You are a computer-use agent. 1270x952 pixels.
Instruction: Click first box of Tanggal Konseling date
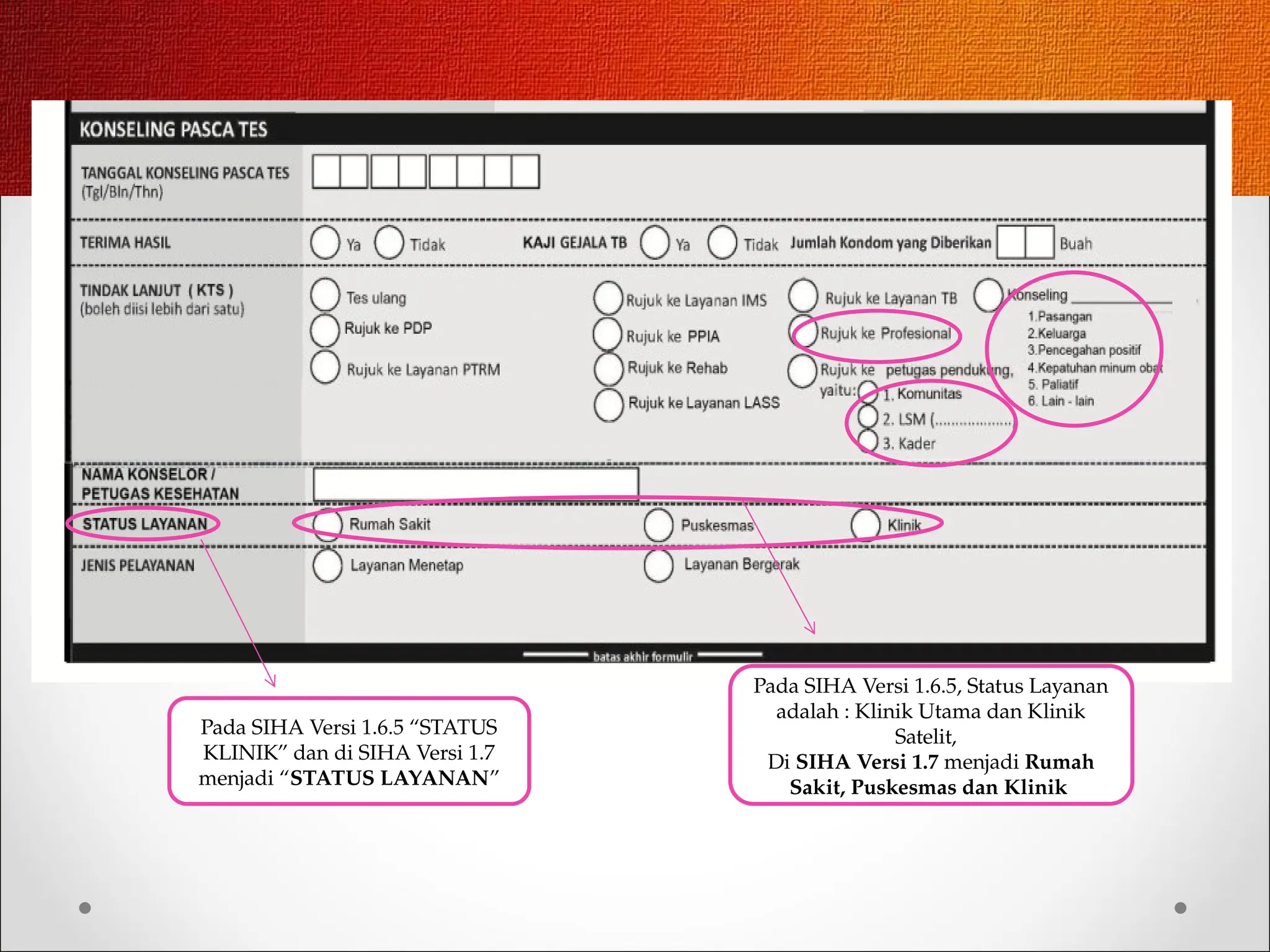point(326,172)
